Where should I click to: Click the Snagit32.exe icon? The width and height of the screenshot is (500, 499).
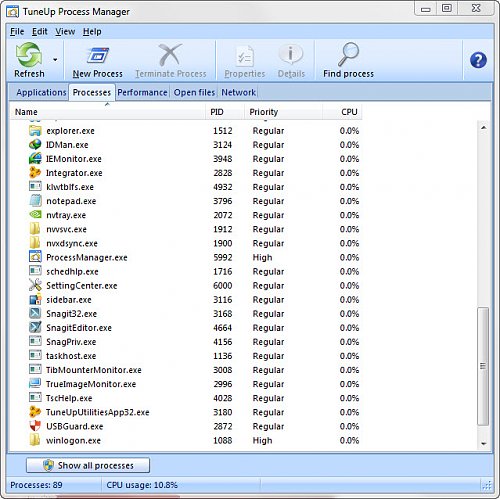tap(35, 313)
